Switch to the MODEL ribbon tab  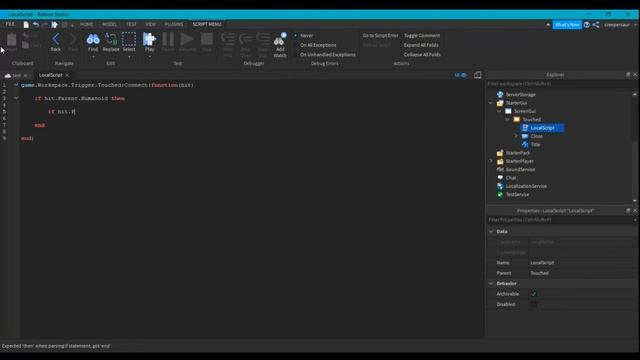tap(109, 24)
